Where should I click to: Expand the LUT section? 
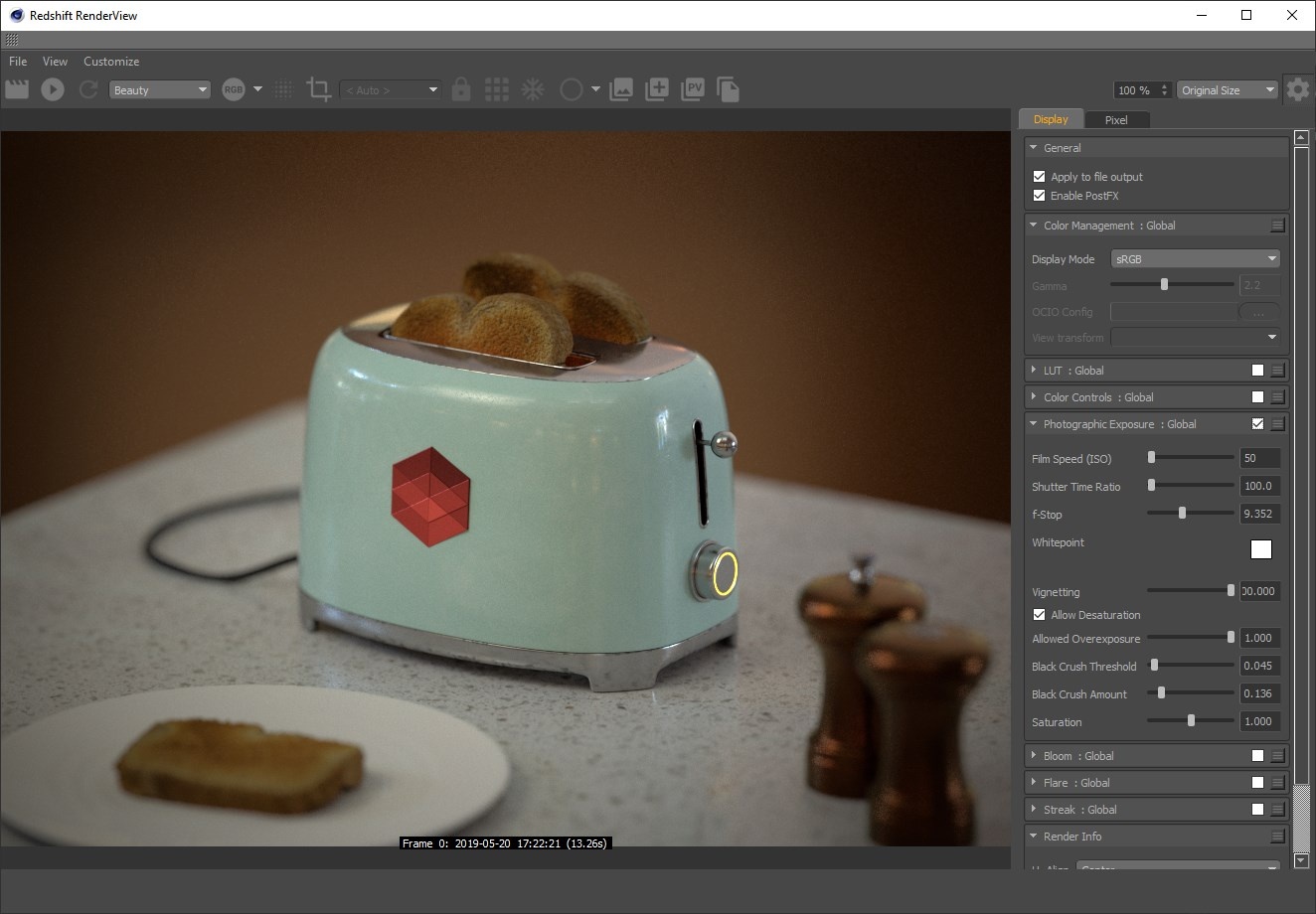pos(1034,370)
